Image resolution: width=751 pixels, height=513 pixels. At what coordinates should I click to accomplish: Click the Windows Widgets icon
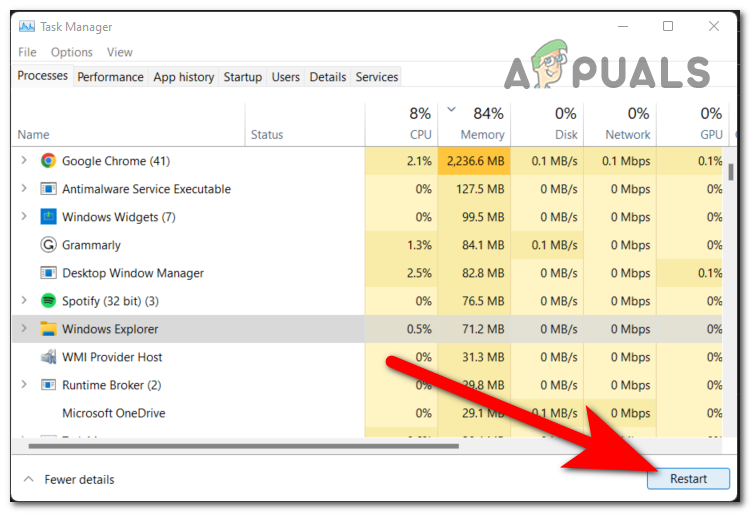(48, 217)
